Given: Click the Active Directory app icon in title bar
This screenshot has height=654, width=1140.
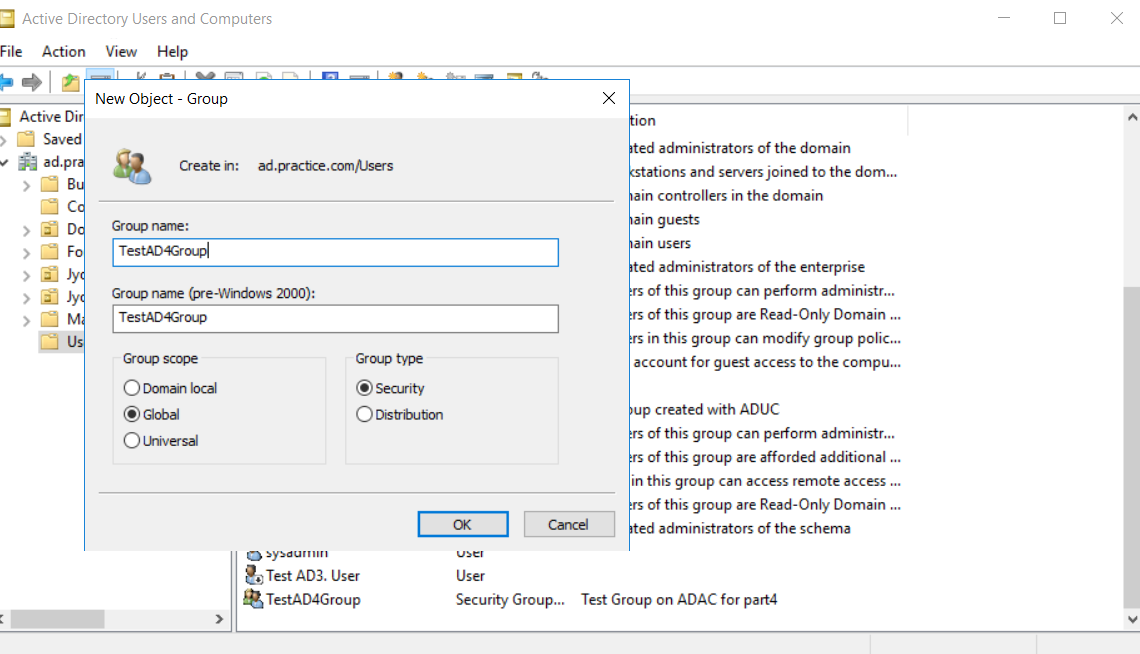Looking at the screenshot, I should point(7,18).
